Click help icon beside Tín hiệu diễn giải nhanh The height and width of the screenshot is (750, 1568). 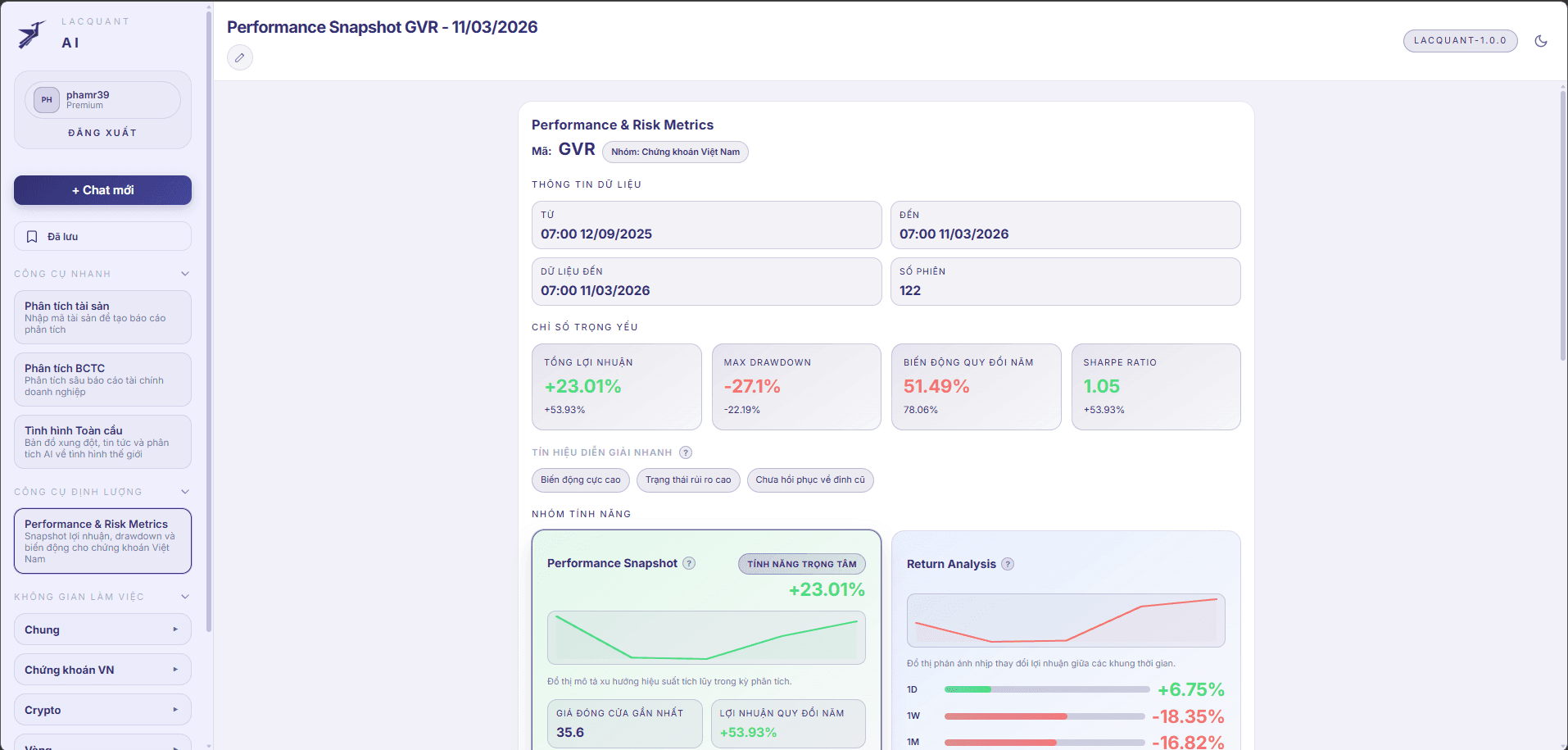686,452
